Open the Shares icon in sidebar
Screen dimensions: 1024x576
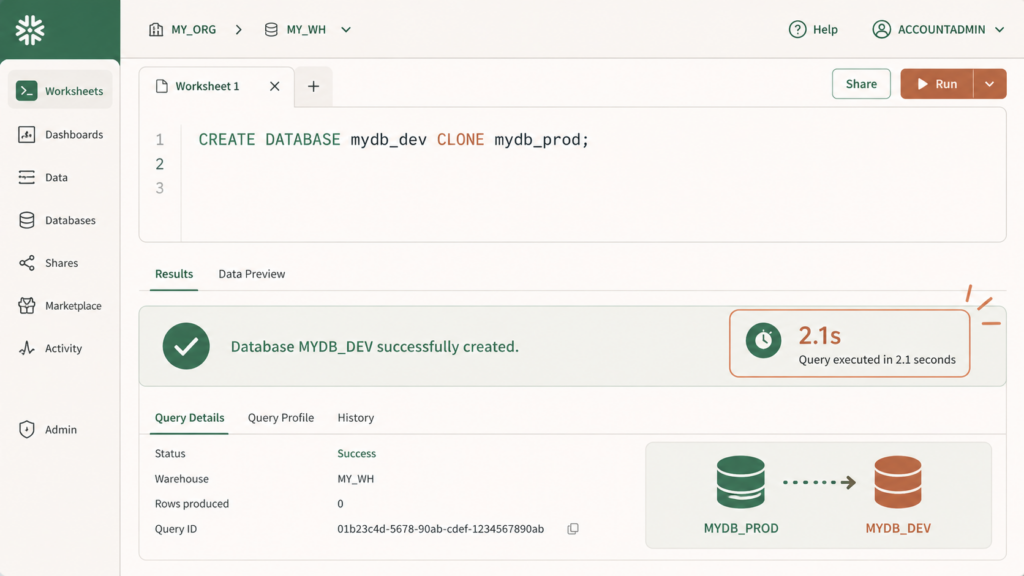(27, 263)
